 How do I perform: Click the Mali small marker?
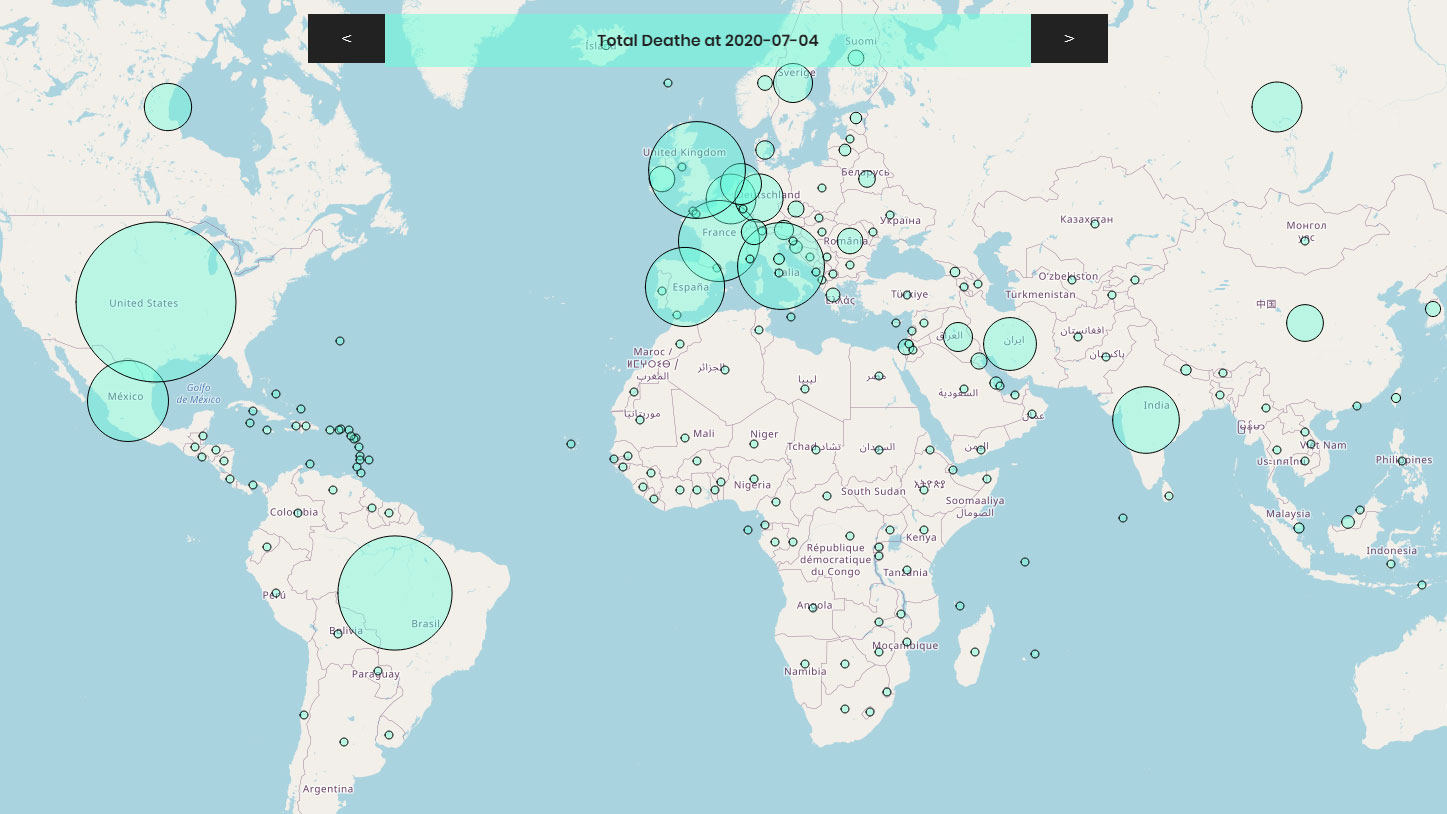[x=685, y=437]
